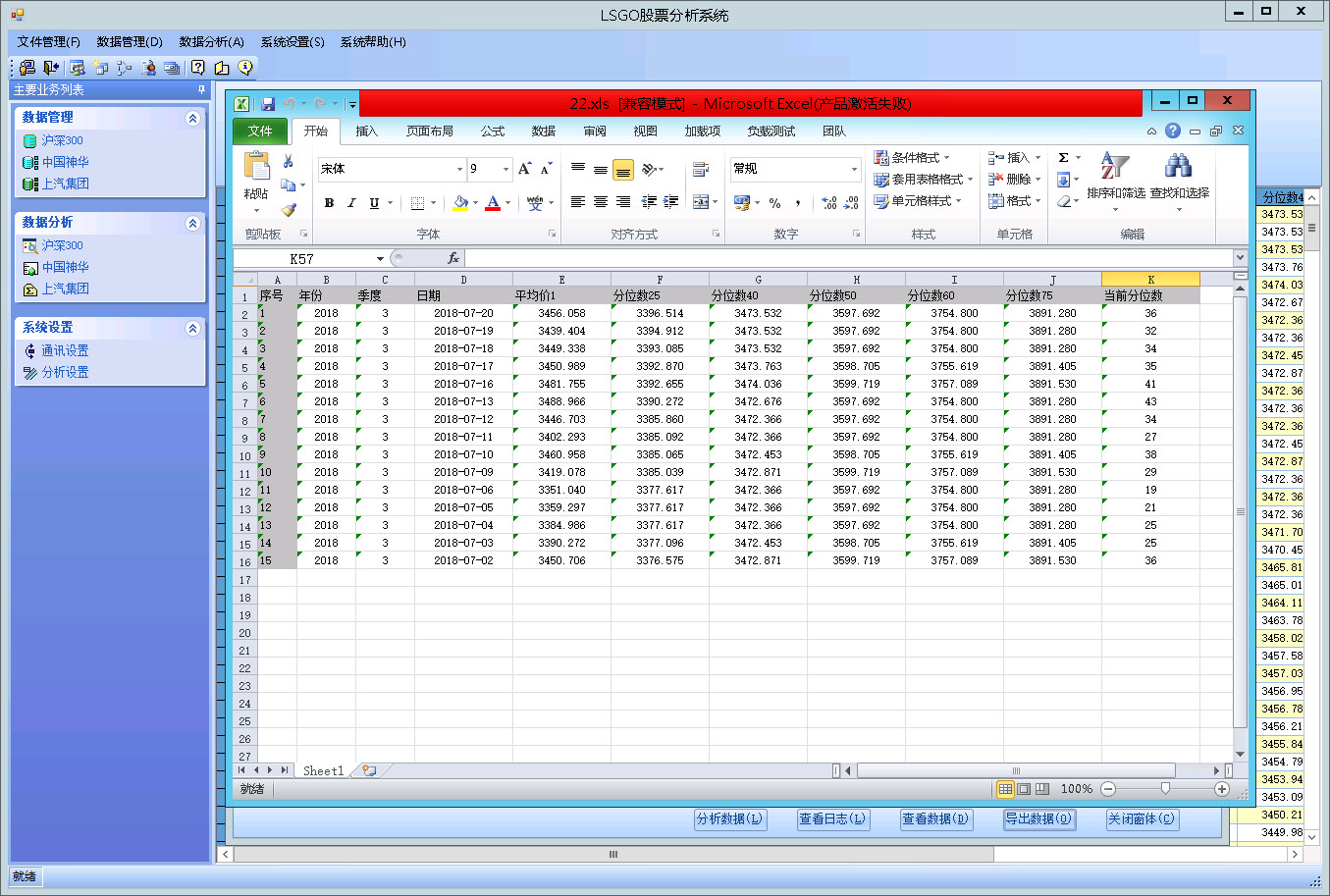The width and height of the screenshot is (1330, 896).
Task: Open the font name 宋体 dropdown
Action: [459, 169]
